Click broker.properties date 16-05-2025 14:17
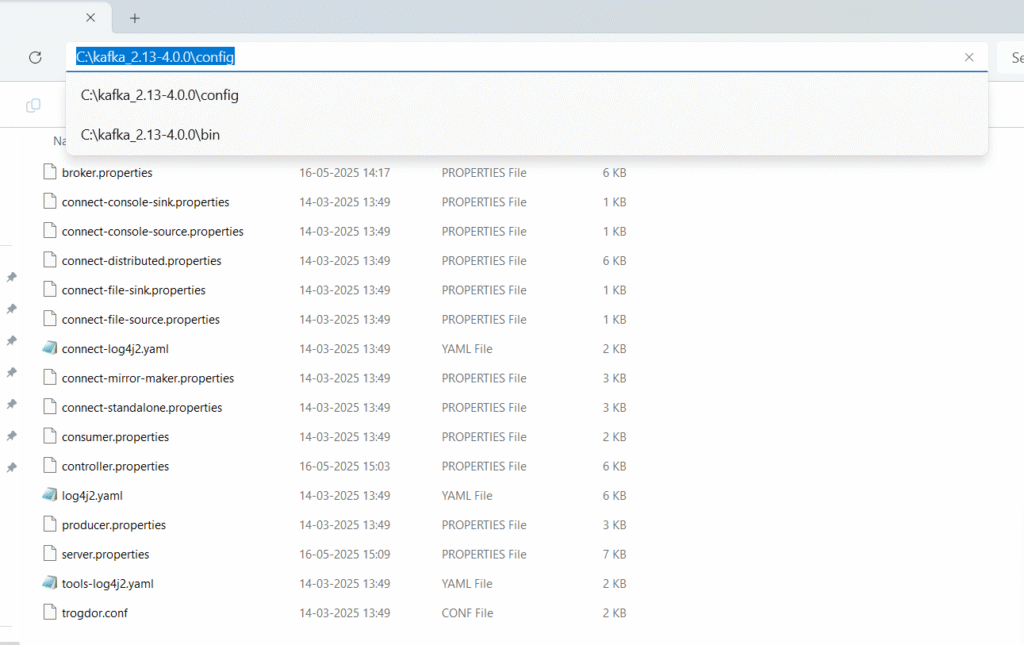This screenshot has width=1024, height=645. [345, 173]
